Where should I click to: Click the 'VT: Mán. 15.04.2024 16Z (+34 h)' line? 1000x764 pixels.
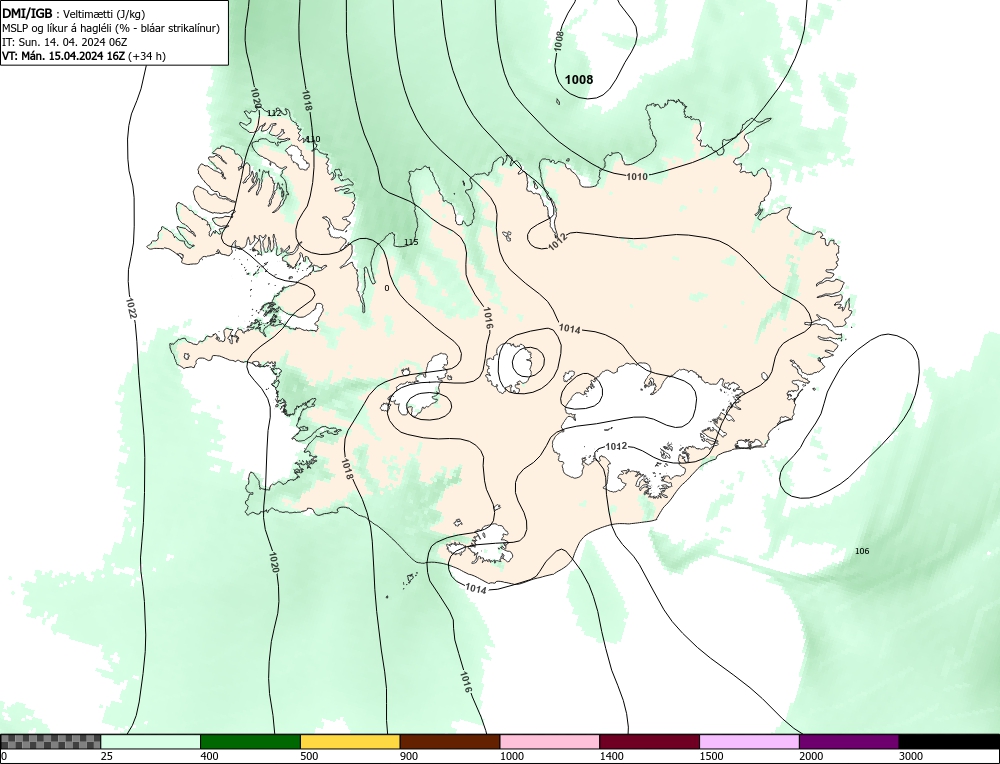(84, 56)
